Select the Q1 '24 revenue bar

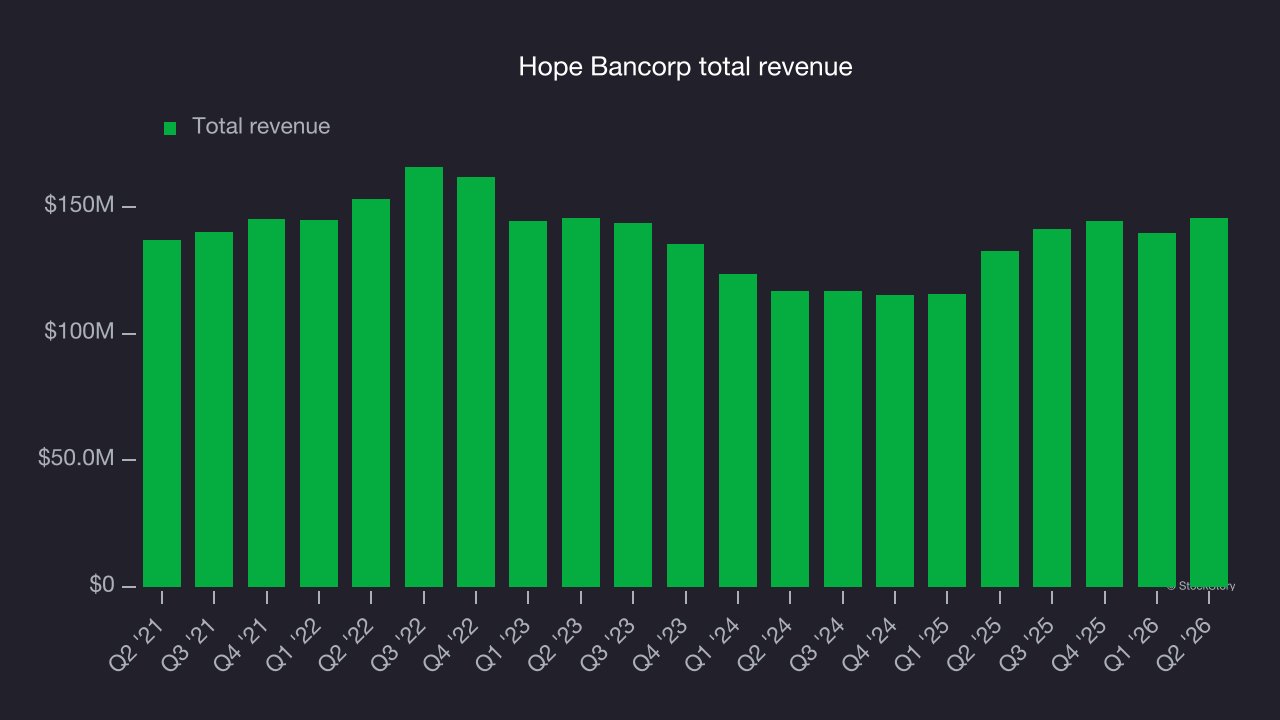click(738, 430)
